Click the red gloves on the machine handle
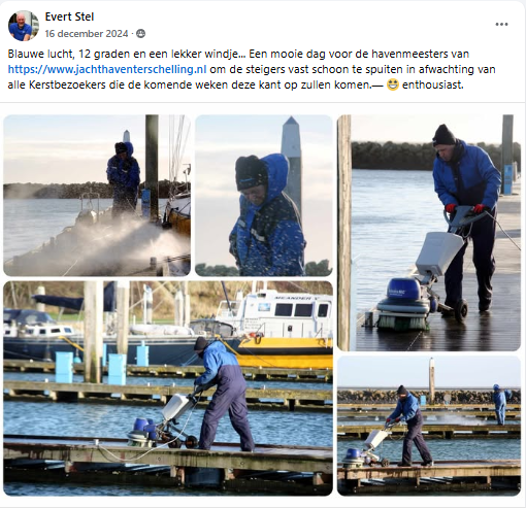Image resolution: width=526 pixels, height=508 pixels. (x=465, y=208)
